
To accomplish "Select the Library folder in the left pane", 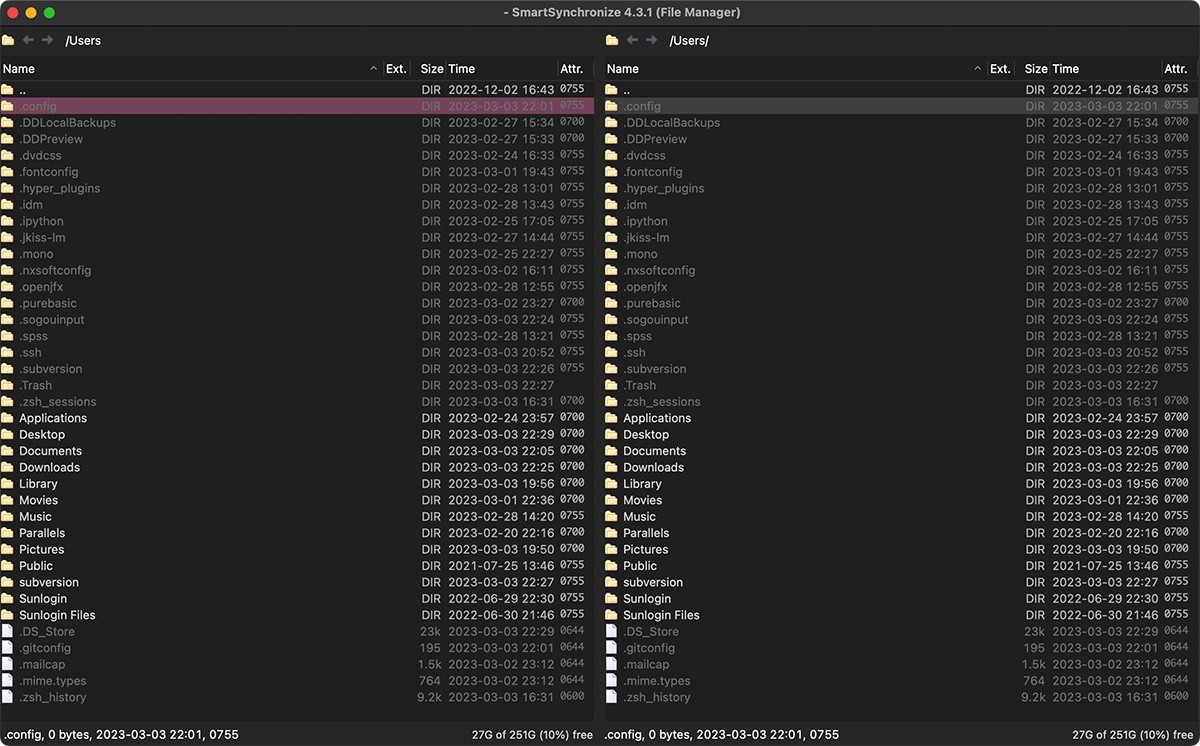I will pyautogui.click(x=39, y=484).
